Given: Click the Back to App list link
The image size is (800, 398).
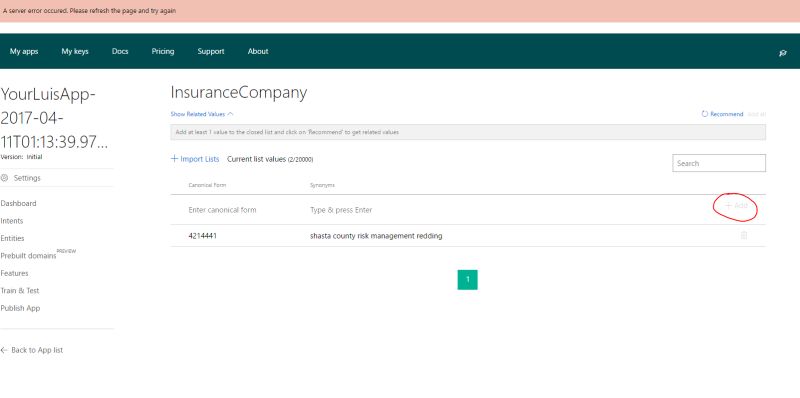Looking at the screenshot, I should [x=37, y=350].
